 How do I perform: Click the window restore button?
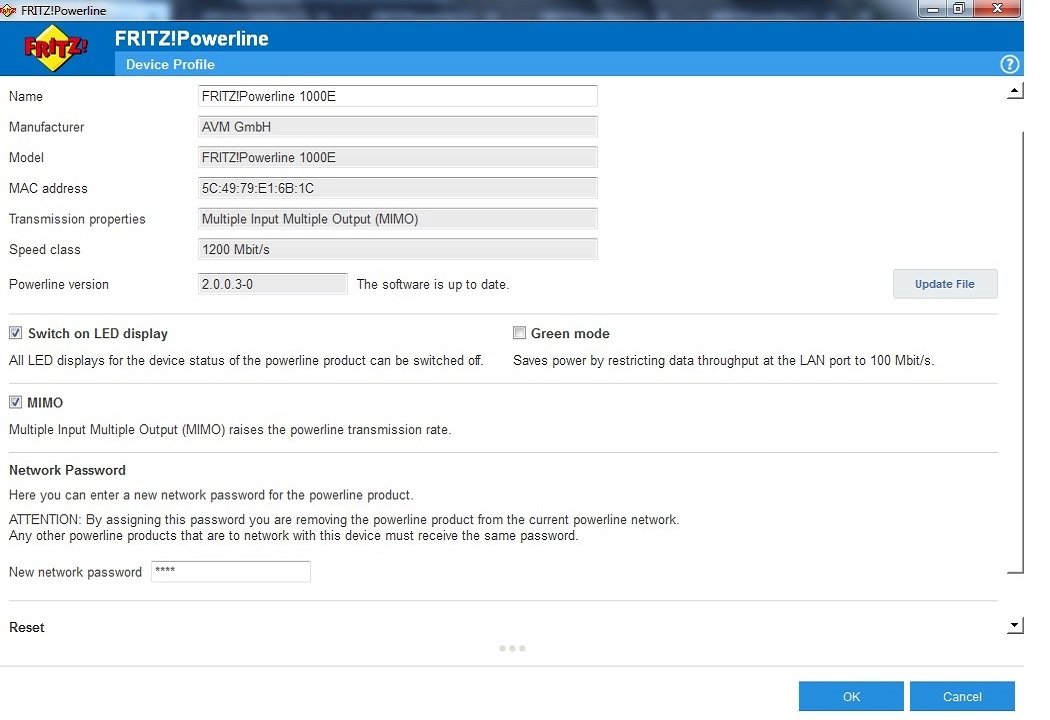[959, 9]
